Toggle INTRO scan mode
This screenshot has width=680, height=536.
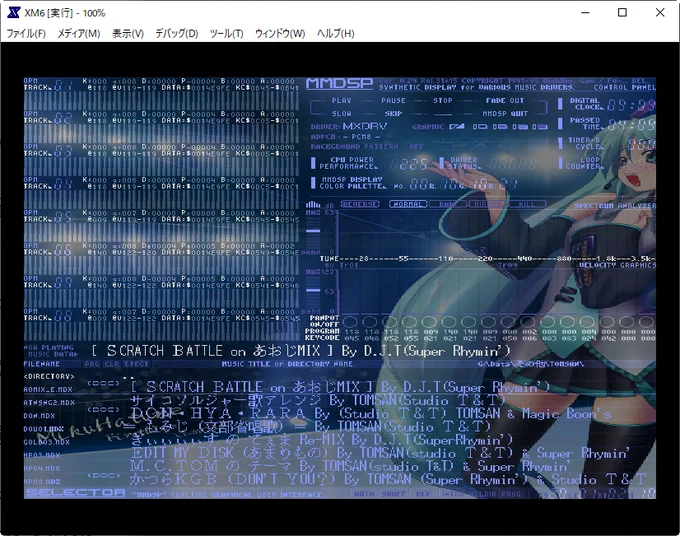coord(454,494)
